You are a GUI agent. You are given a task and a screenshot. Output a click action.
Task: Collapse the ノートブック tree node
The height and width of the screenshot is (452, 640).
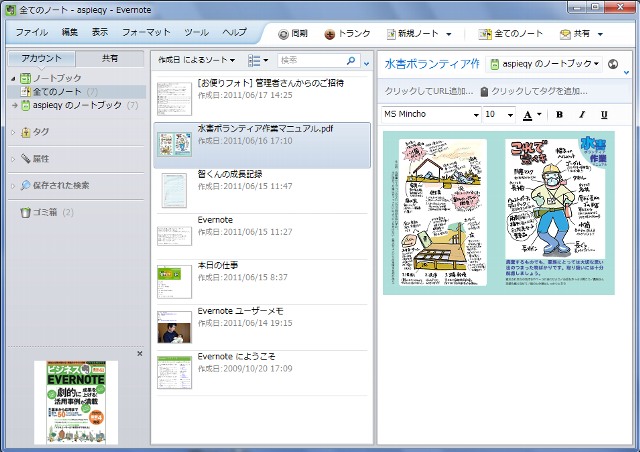(13, 78)
